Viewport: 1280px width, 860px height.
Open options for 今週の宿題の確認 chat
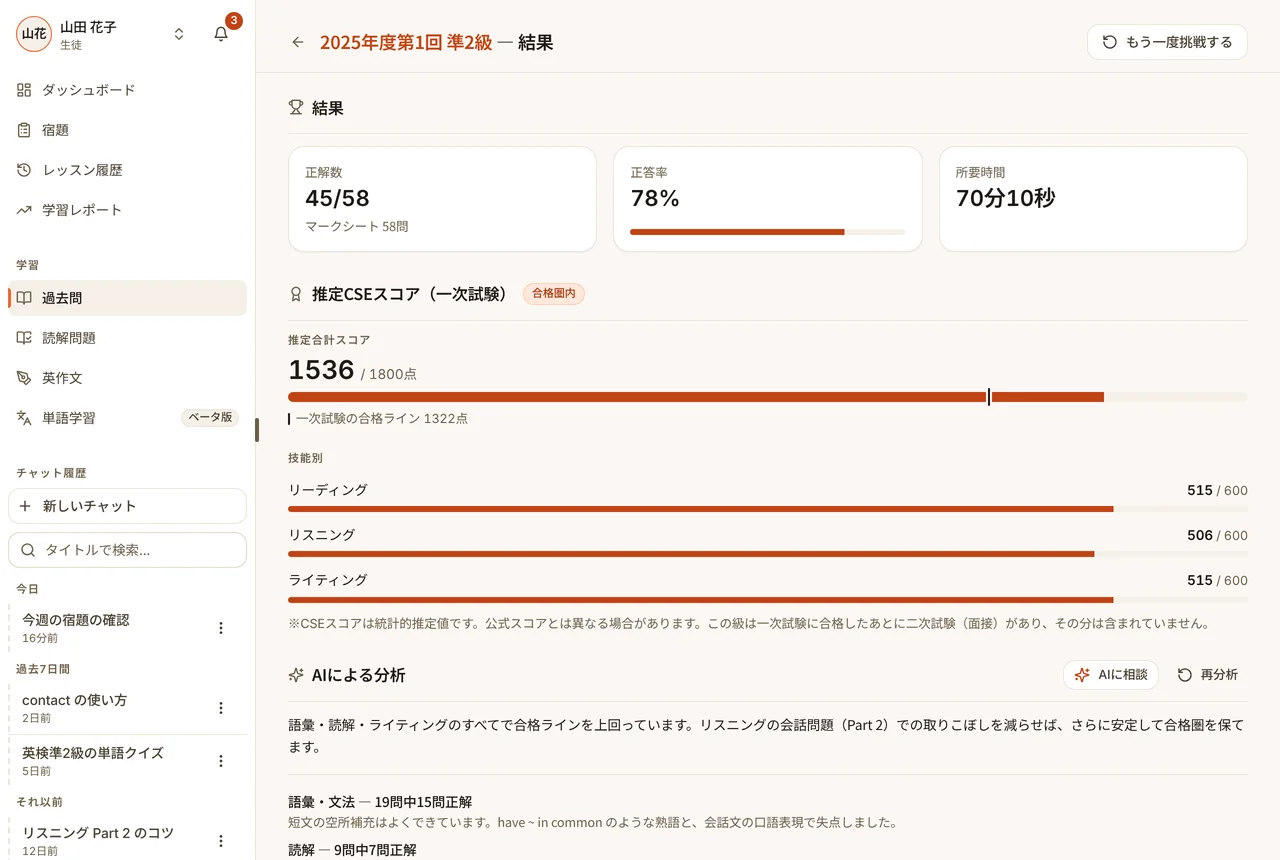pyautogui.click(x=221, y=628)
